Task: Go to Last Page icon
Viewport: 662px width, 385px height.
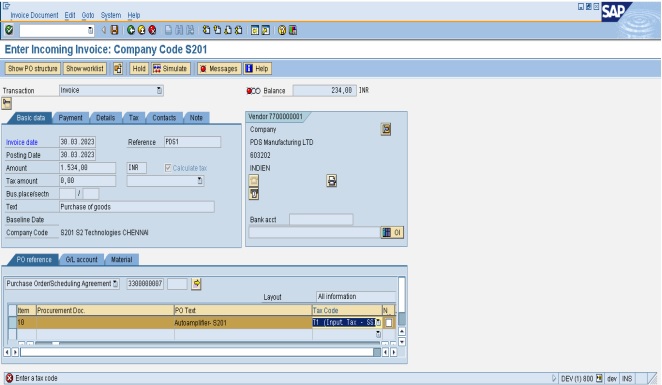Action: (x=239, y=30)
